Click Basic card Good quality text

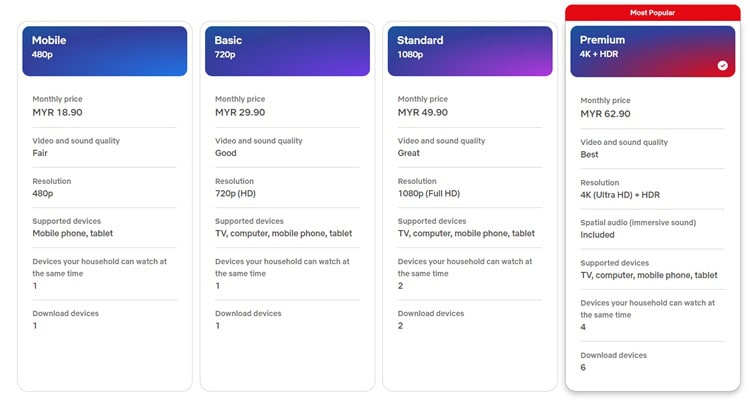point(226,153)
